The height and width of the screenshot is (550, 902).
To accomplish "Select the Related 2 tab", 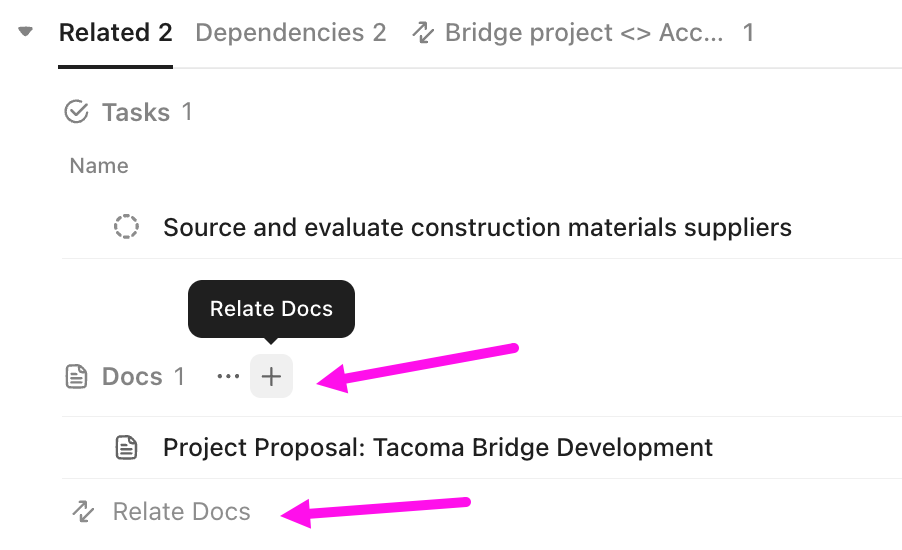I will (115, 33).
